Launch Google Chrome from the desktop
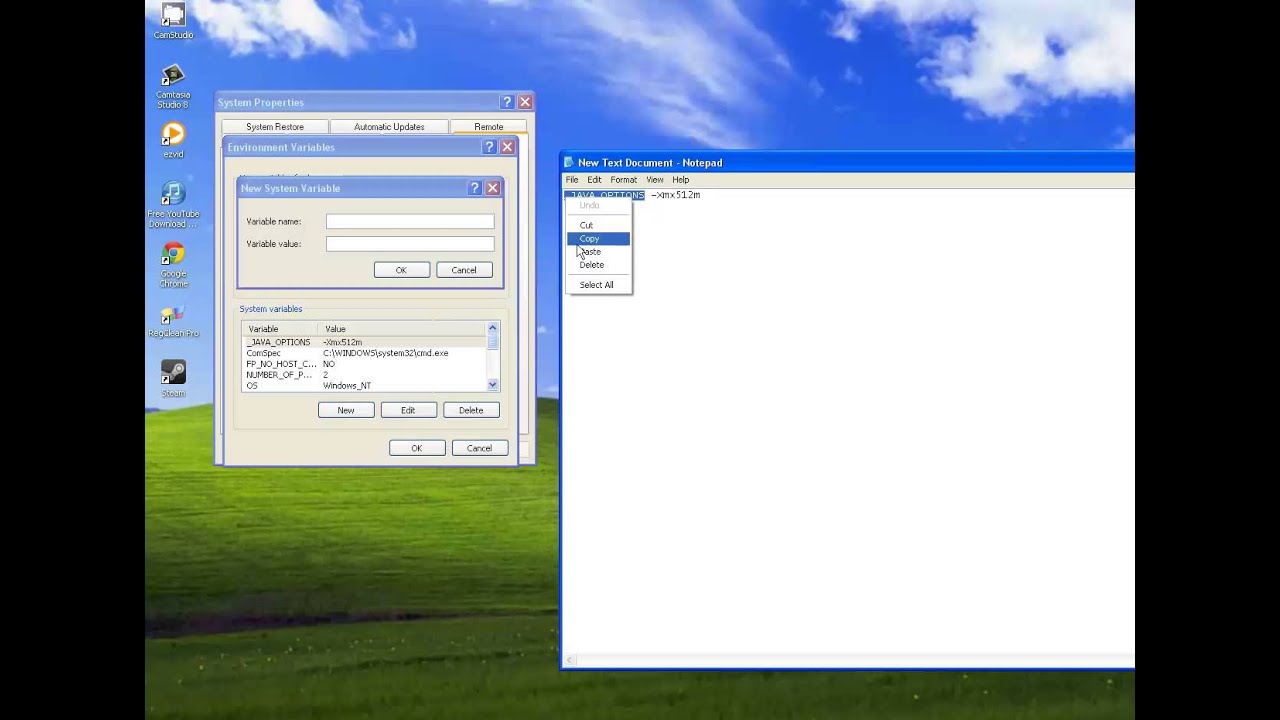Screen dimensions: 1280x720 click(x=173, y=265)
